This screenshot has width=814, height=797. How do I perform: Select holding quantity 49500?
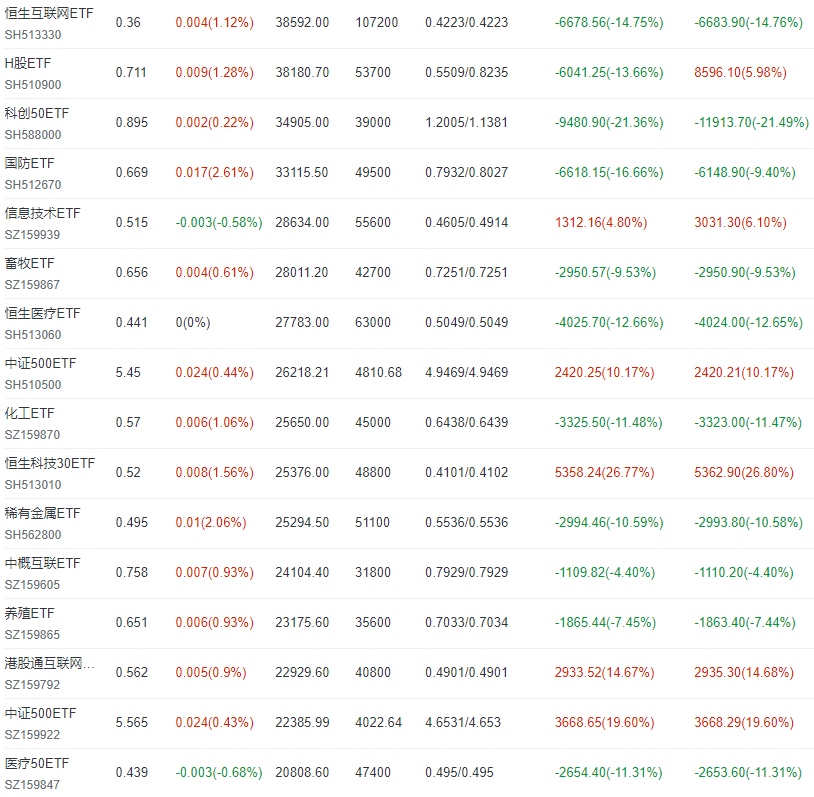coord(373,172)
